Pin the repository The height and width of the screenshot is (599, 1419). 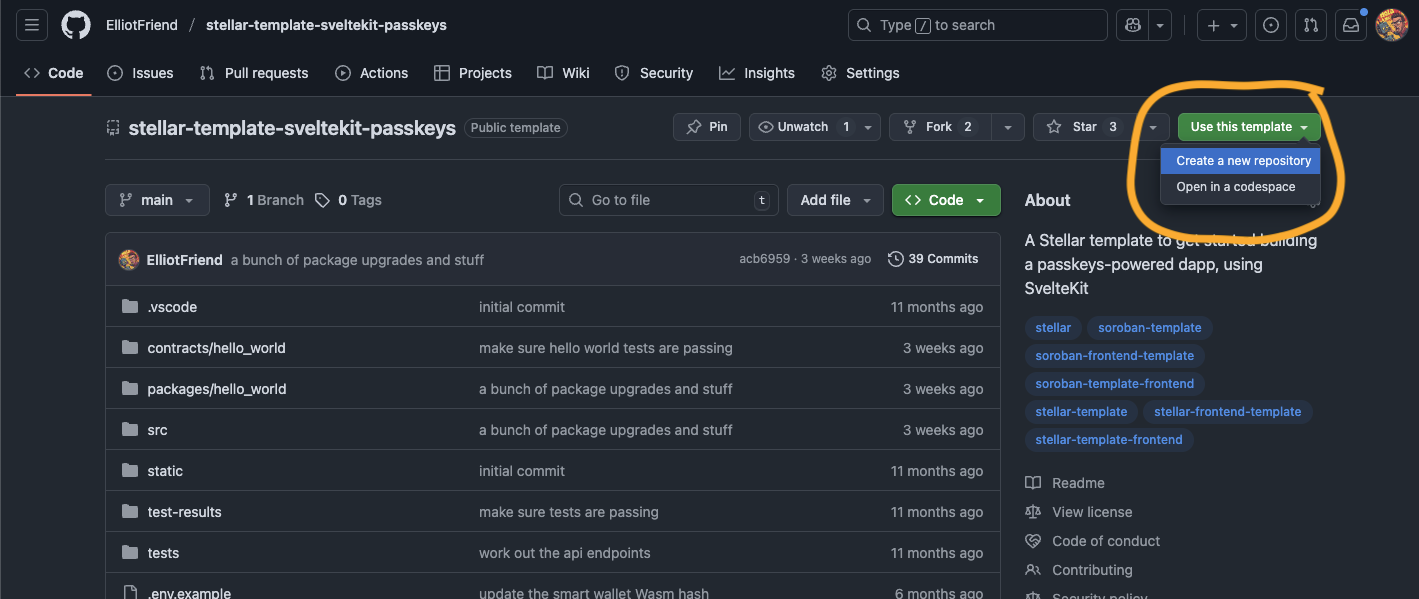706,127
